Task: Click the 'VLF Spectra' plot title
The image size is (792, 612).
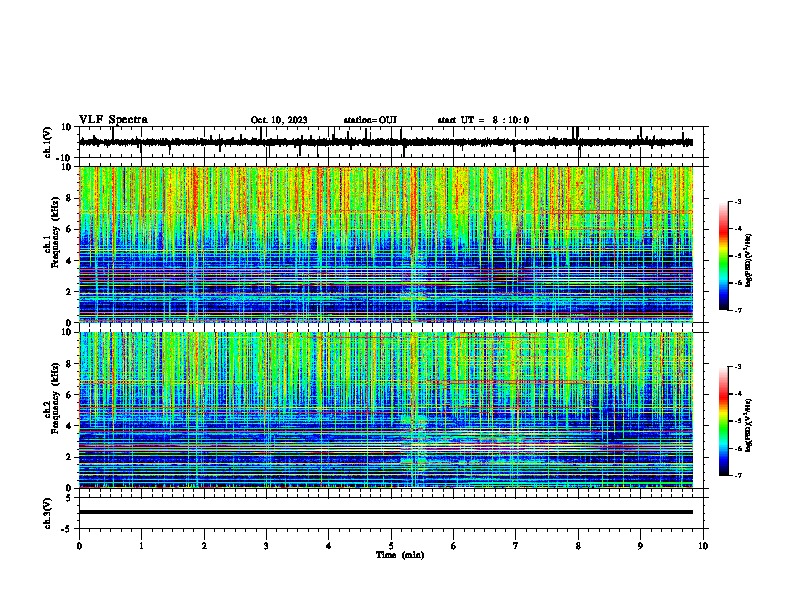Action: pos(113,120)
